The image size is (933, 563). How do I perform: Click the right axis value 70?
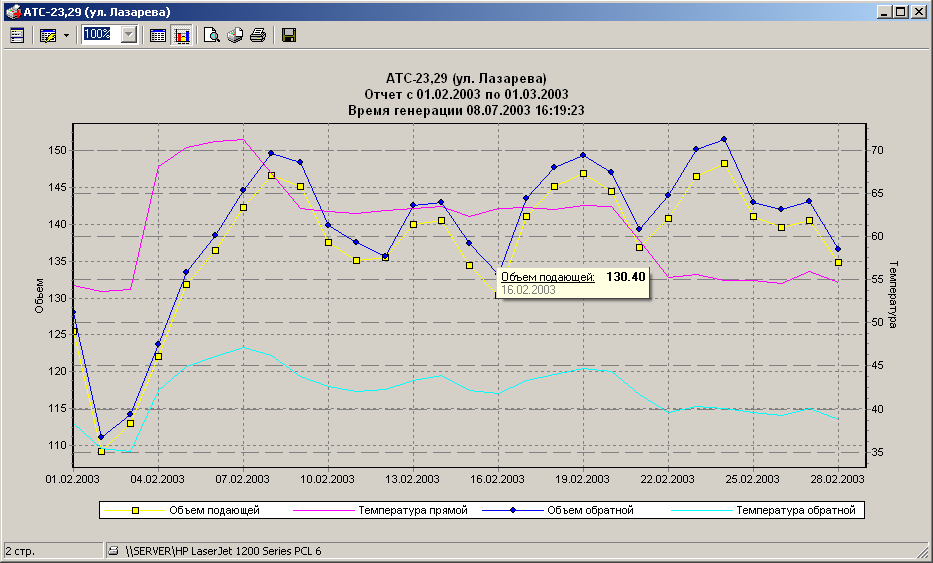[x=878, y=151]
